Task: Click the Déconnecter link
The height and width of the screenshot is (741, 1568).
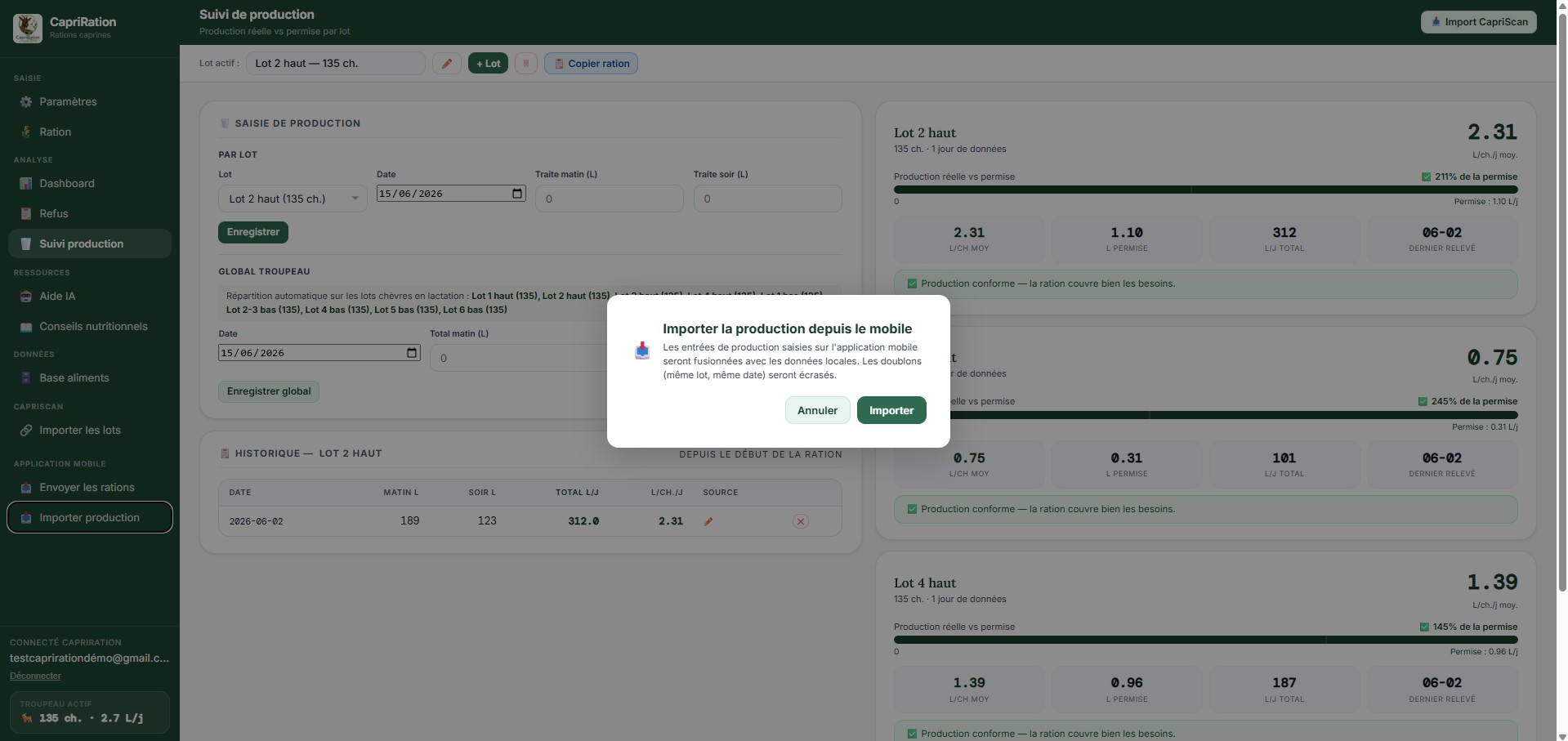Action: pos(35,676)
